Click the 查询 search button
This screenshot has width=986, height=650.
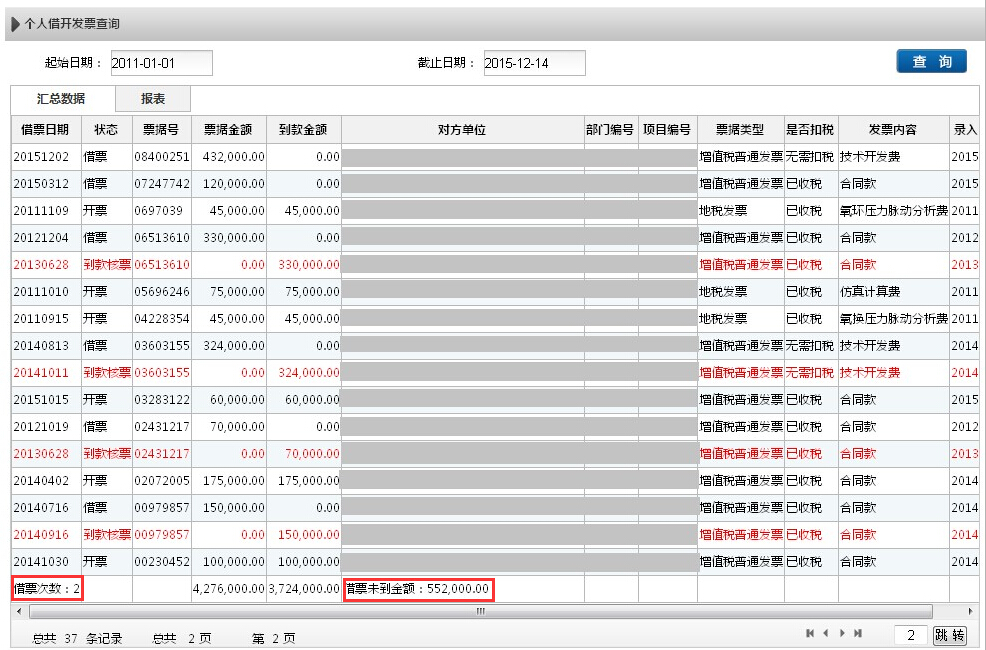click(x=931, y=62)
